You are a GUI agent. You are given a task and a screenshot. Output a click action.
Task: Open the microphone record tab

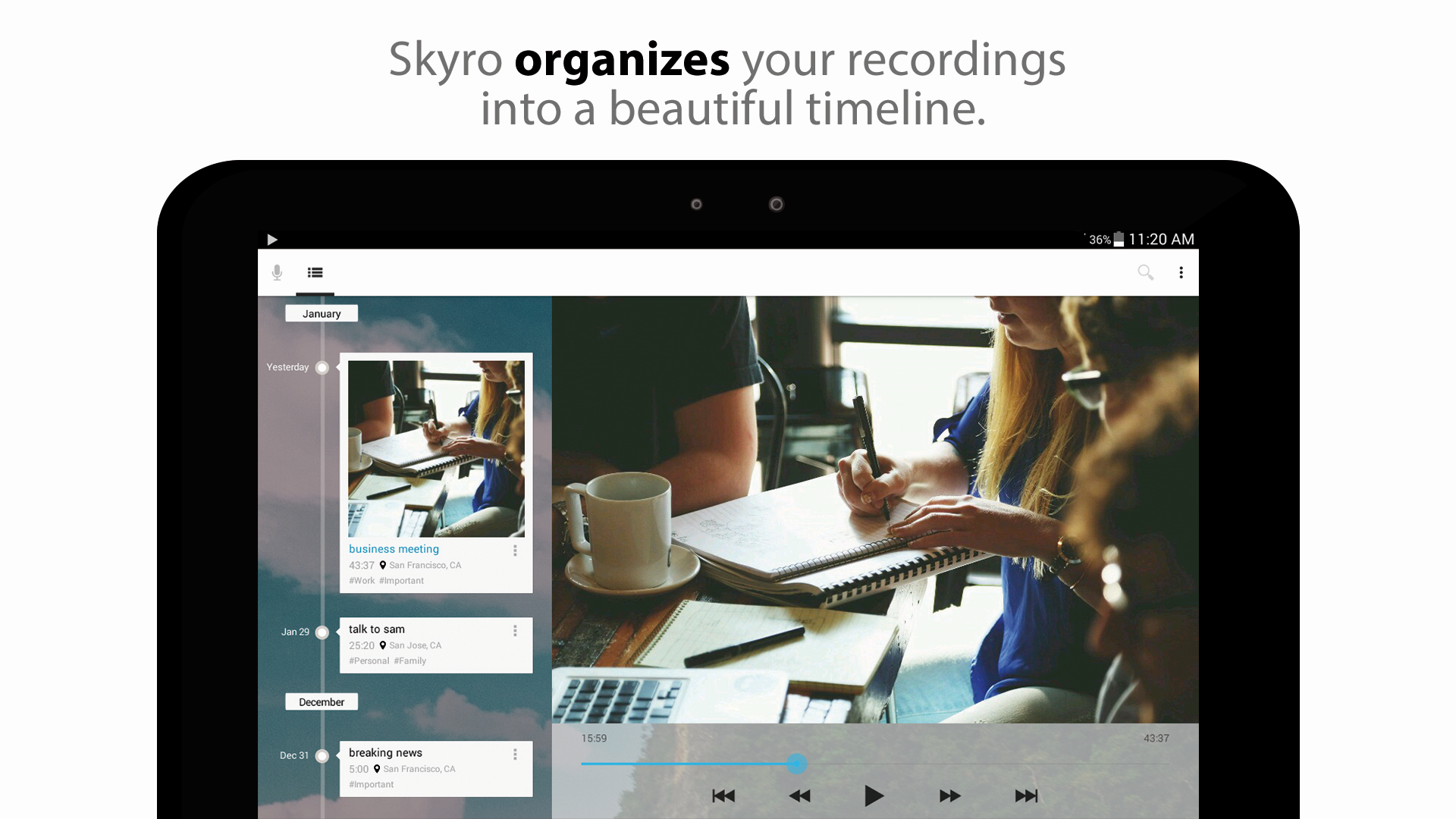coord(277,272)
